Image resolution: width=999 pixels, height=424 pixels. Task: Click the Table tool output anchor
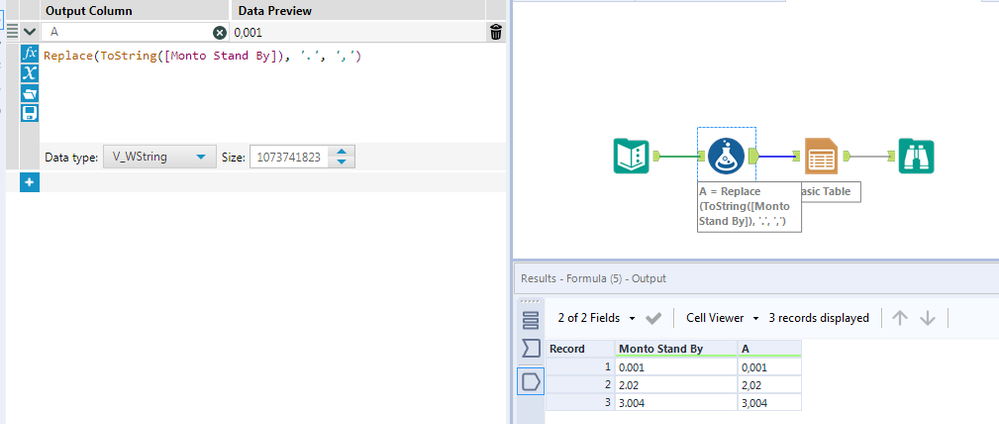coord(848,155)
